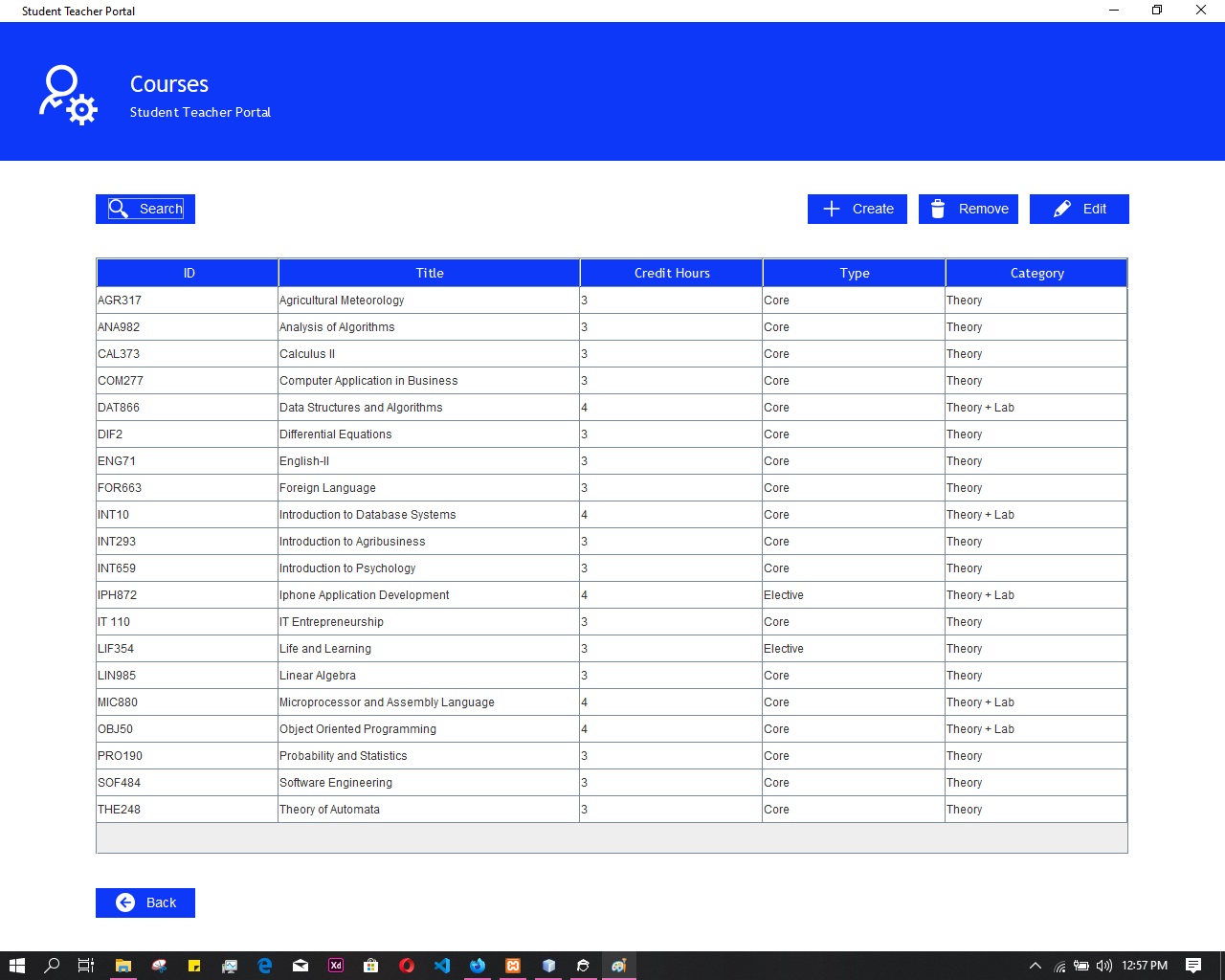
Task: Click the Title column header
Action: [x=430, y=273]
